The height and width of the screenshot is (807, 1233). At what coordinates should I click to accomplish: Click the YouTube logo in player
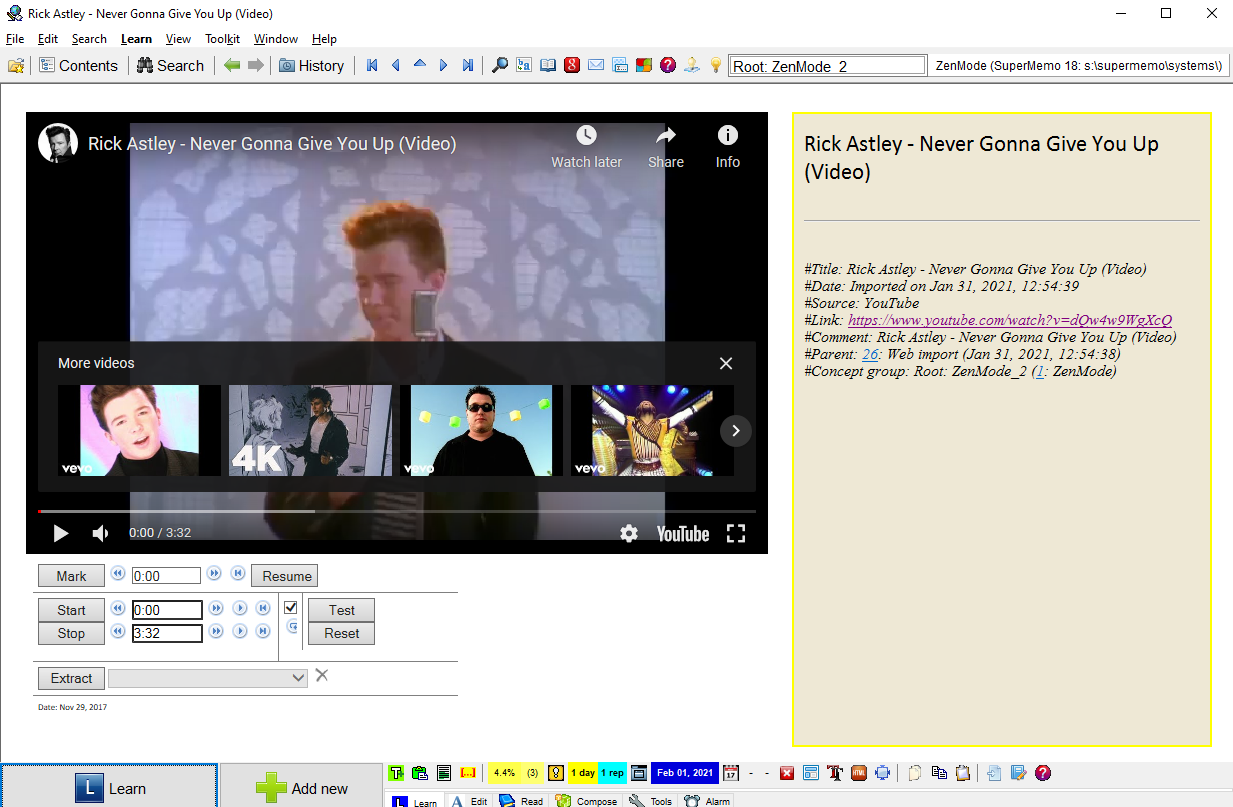[683, 534]
